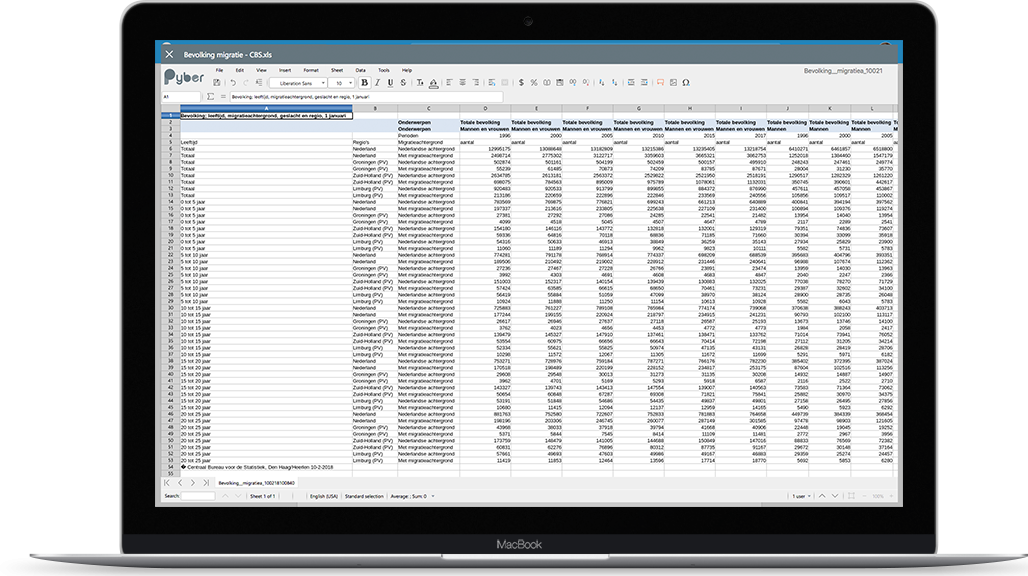This screenshot has width=1028, height=576.
Task: Select the Bevolking__migratiea sheet tab
Action: point(256,483)
